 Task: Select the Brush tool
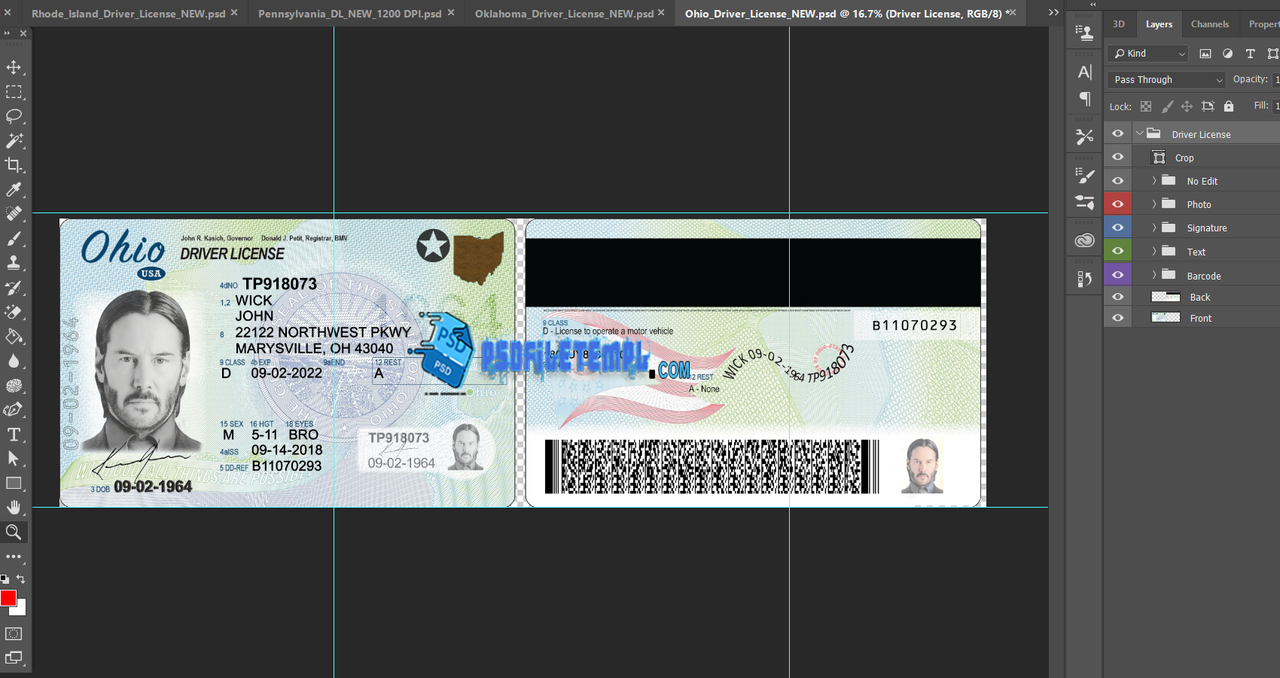pyautogui.click(x=14, y=239)
